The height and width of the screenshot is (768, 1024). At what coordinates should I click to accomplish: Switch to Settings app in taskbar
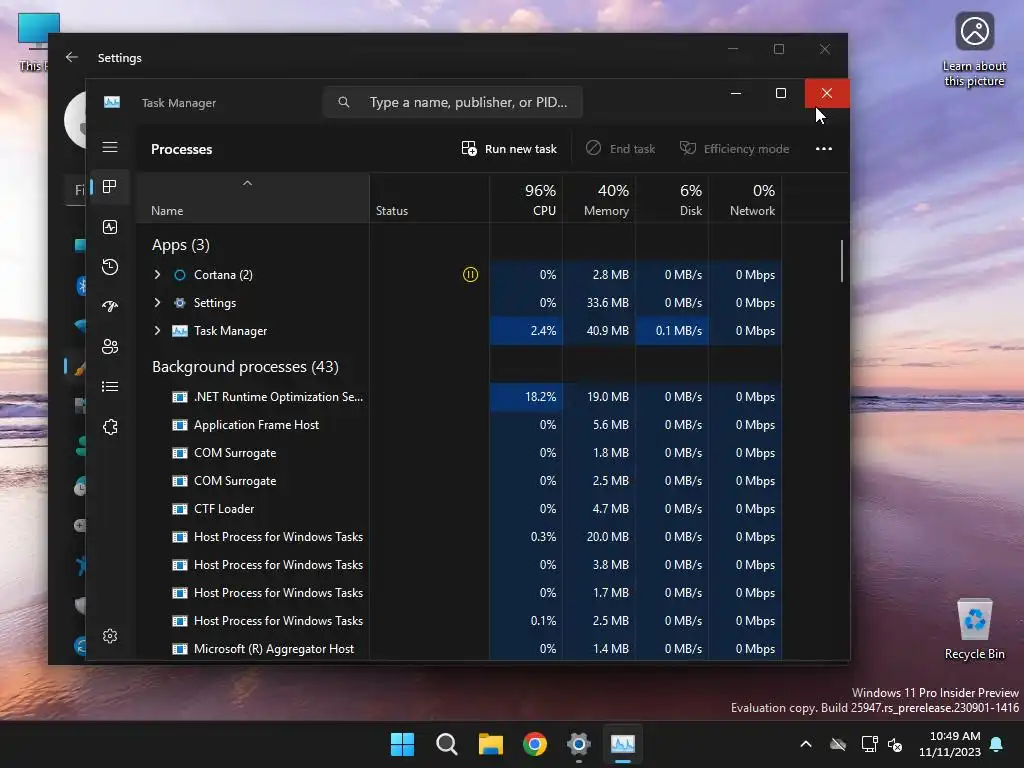pyautogui.click(x=579, y=744)
